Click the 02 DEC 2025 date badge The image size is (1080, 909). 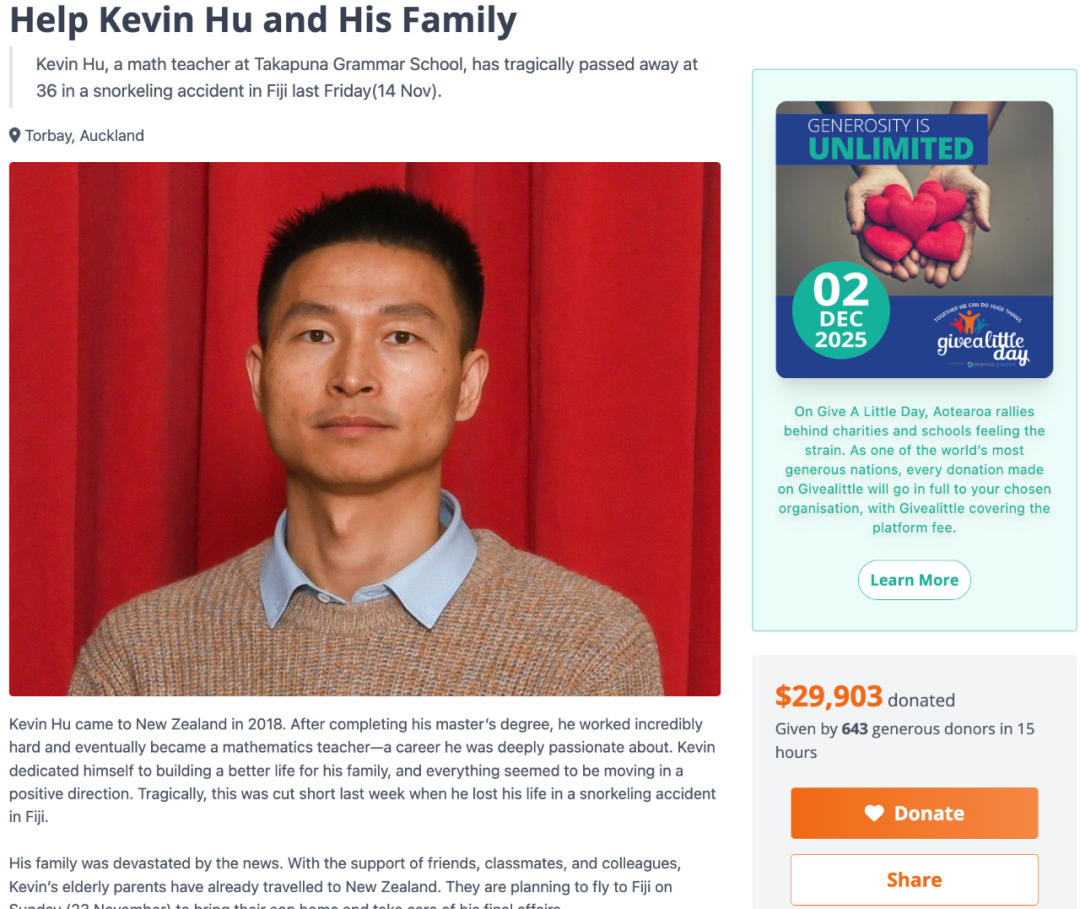[x=840, y=310]
